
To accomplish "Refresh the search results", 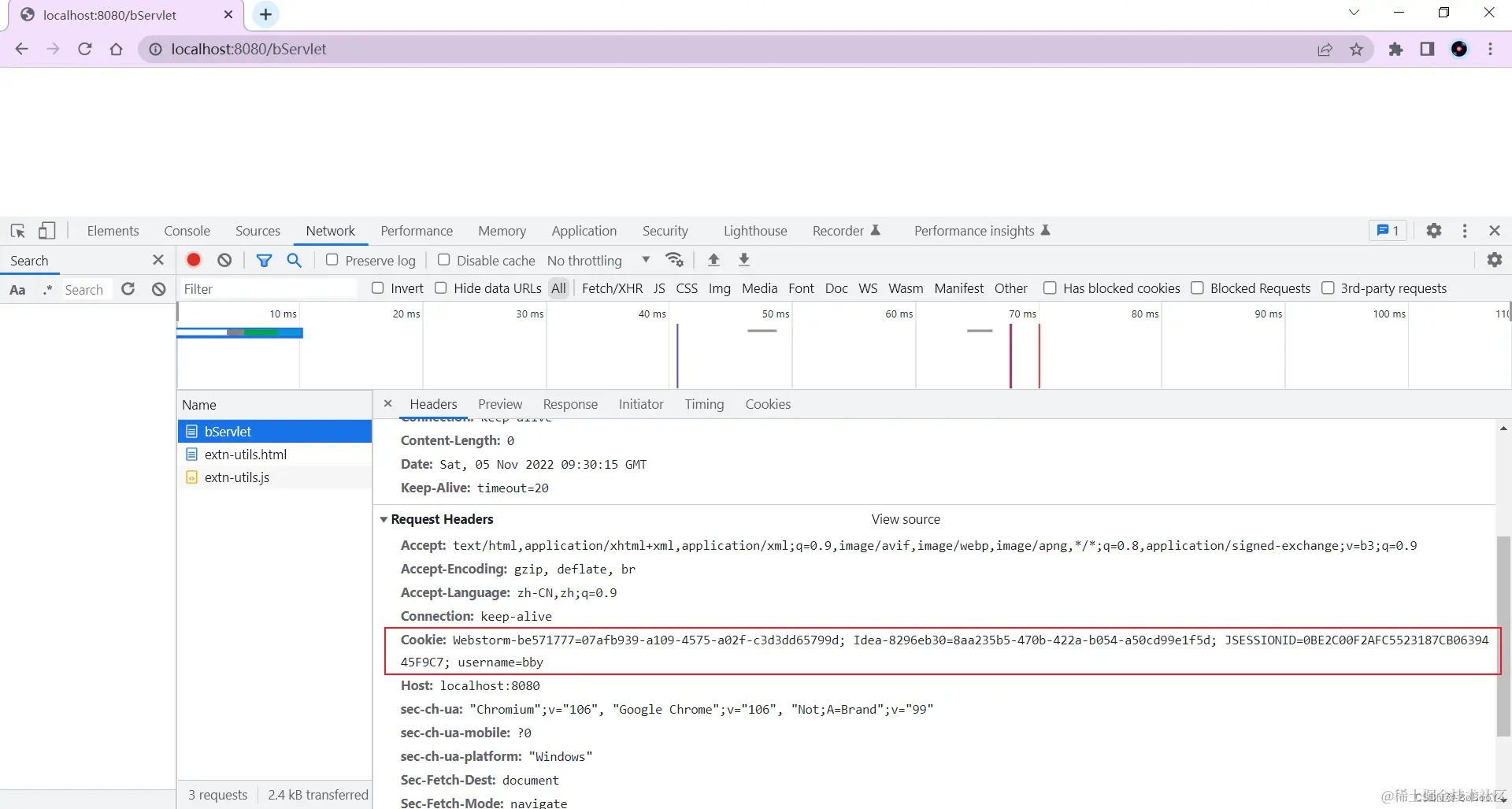I will (x=128, y=289).
